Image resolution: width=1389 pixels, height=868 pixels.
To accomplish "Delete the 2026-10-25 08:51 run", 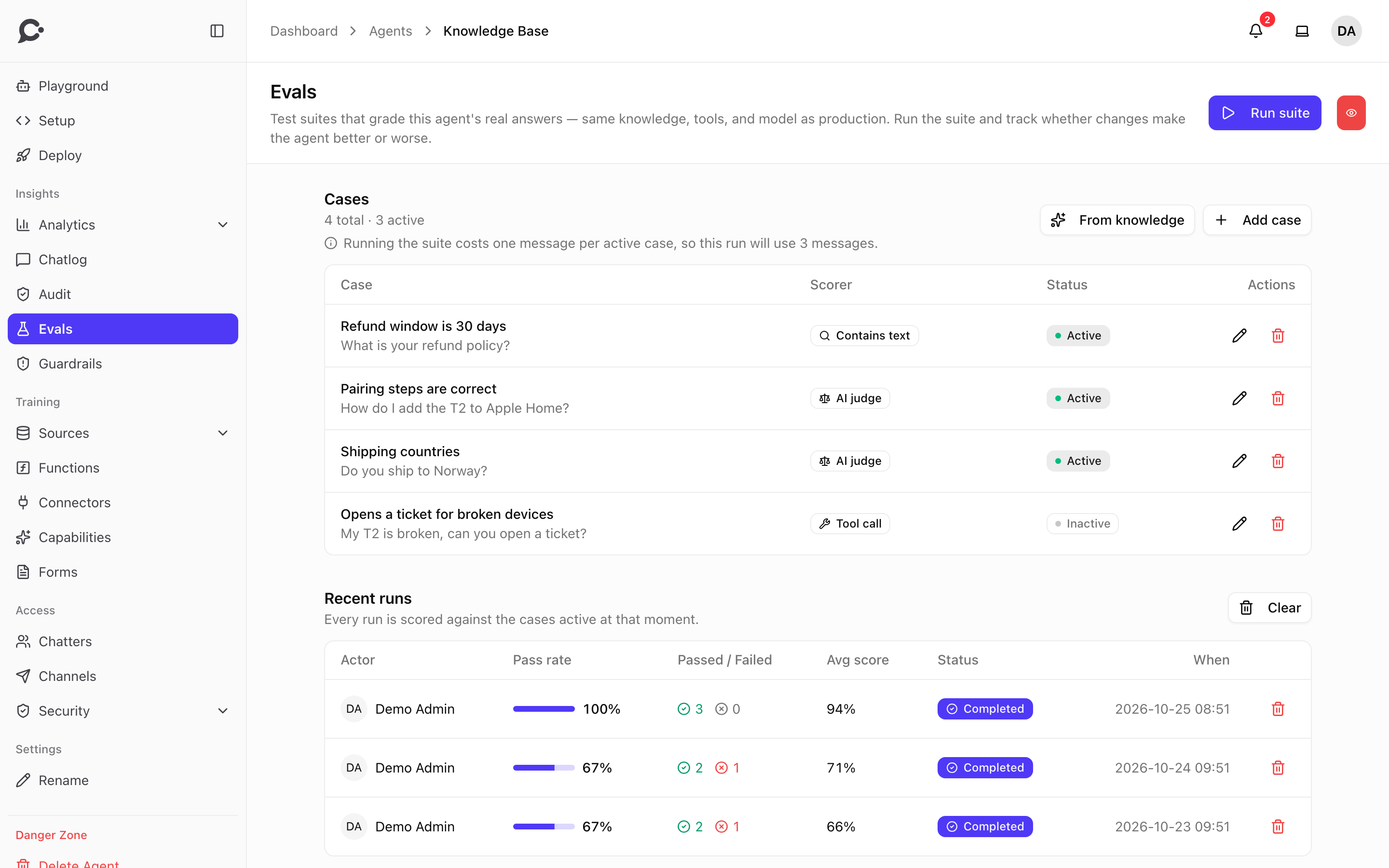I will [x=1278, y=709].
